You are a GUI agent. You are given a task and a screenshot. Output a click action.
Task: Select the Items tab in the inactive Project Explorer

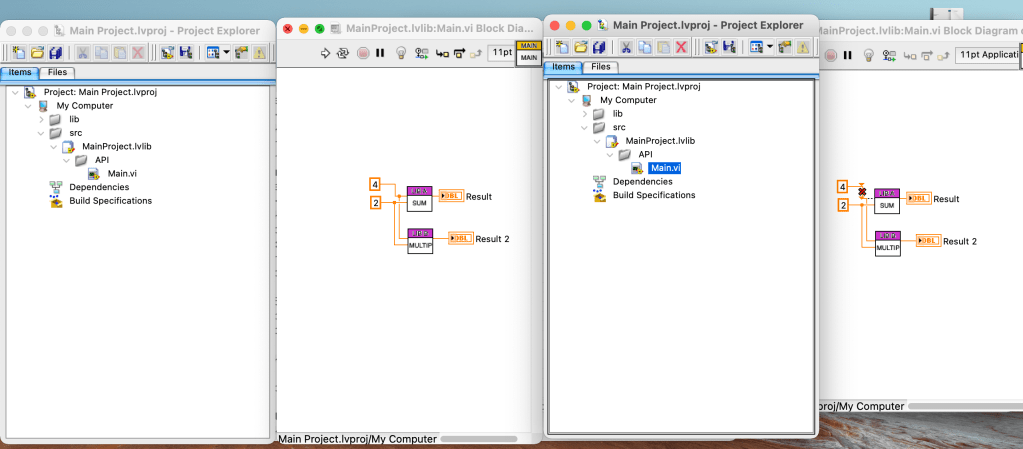tap(20, 72)
